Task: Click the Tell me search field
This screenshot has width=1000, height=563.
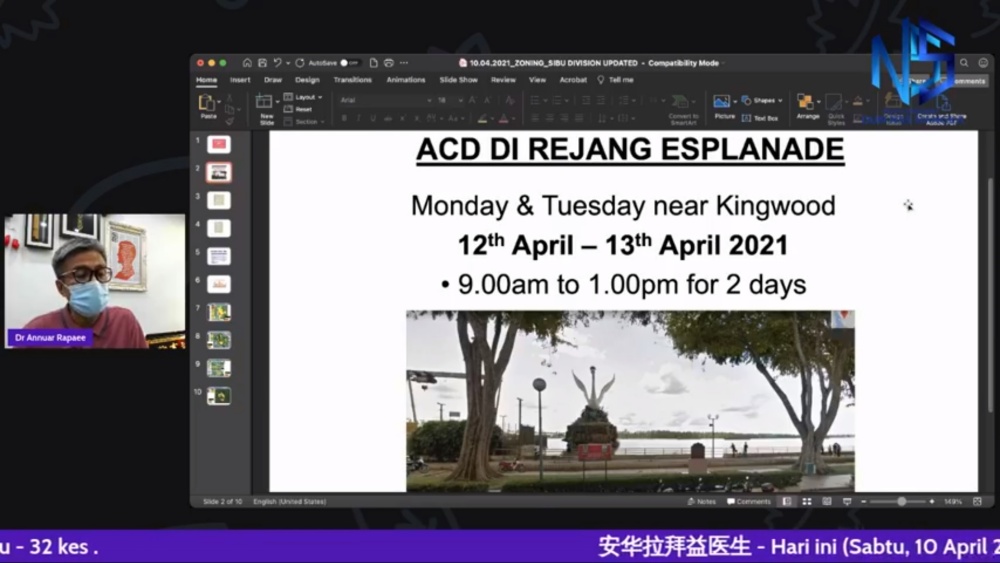Action: pos(616,80)
